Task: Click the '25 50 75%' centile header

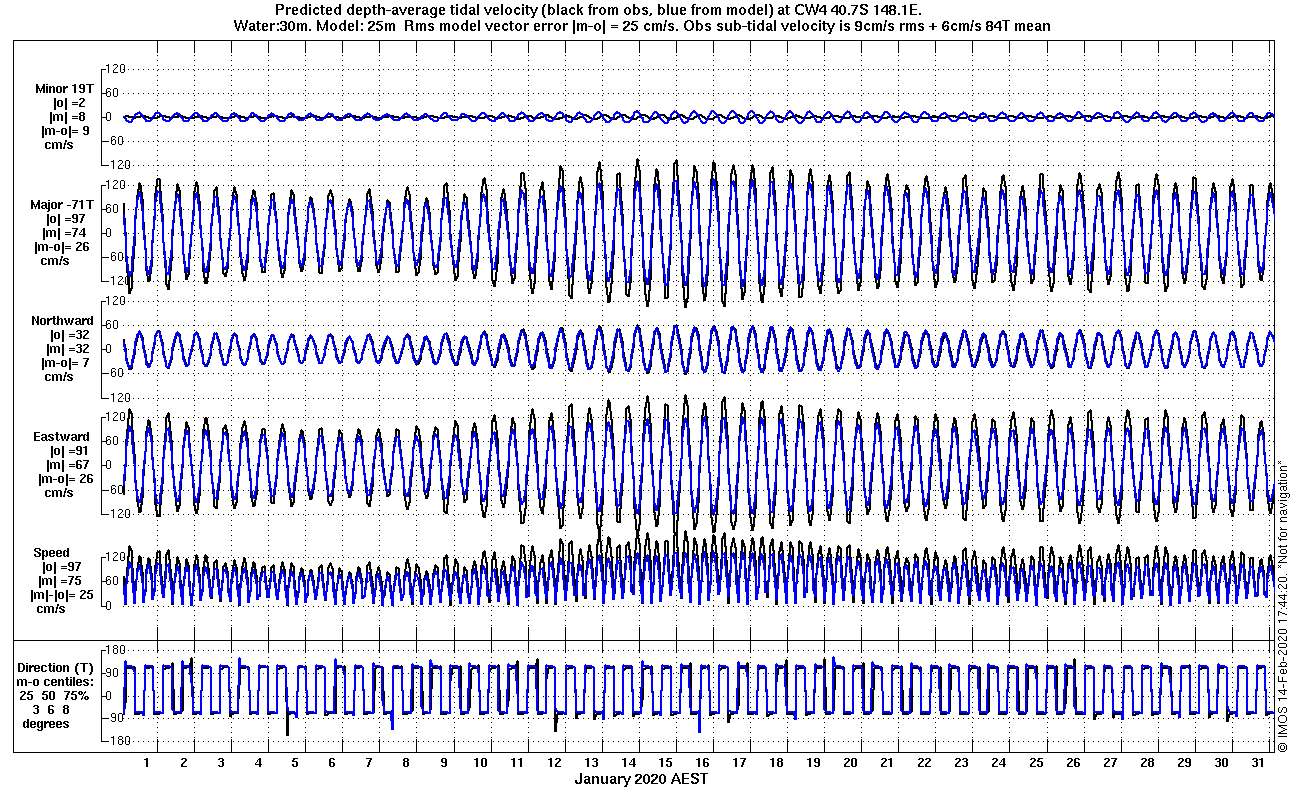Action: point(56,696)
